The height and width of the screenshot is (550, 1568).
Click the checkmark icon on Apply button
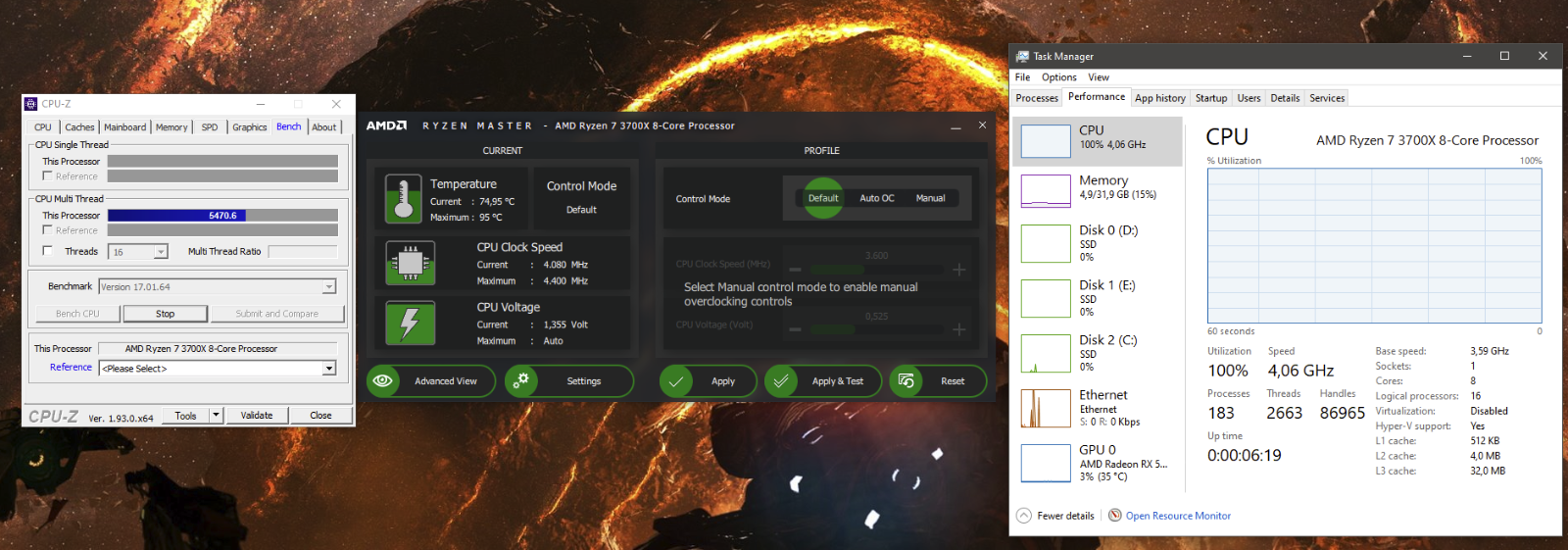coord(676,381)
